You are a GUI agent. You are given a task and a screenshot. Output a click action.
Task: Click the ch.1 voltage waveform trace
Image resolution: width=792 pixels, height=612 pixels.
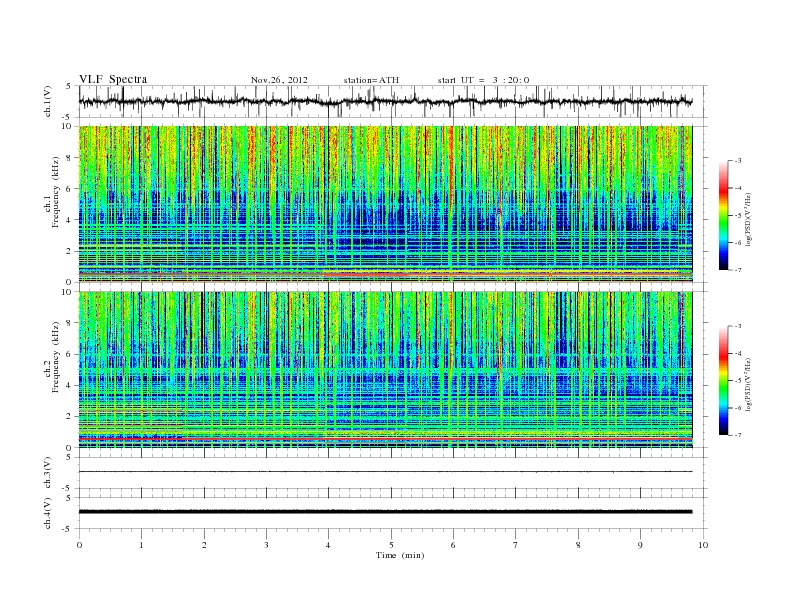385,101
